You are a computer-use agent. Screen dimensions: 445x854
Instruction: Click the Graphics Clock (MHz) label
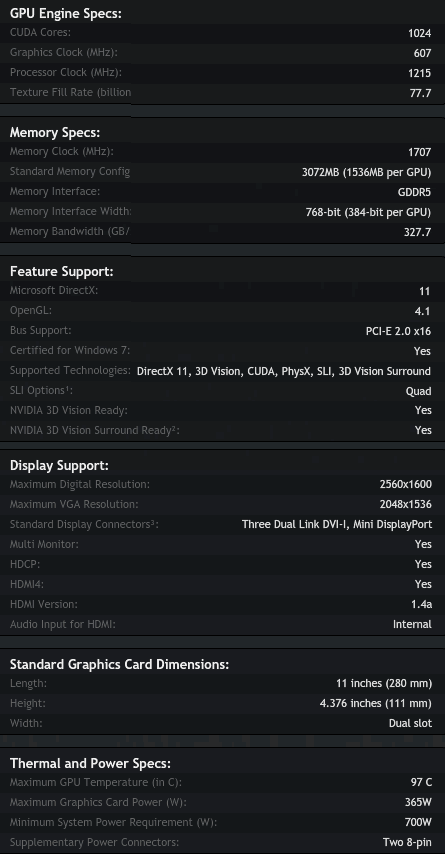click(x=64, y=53)
